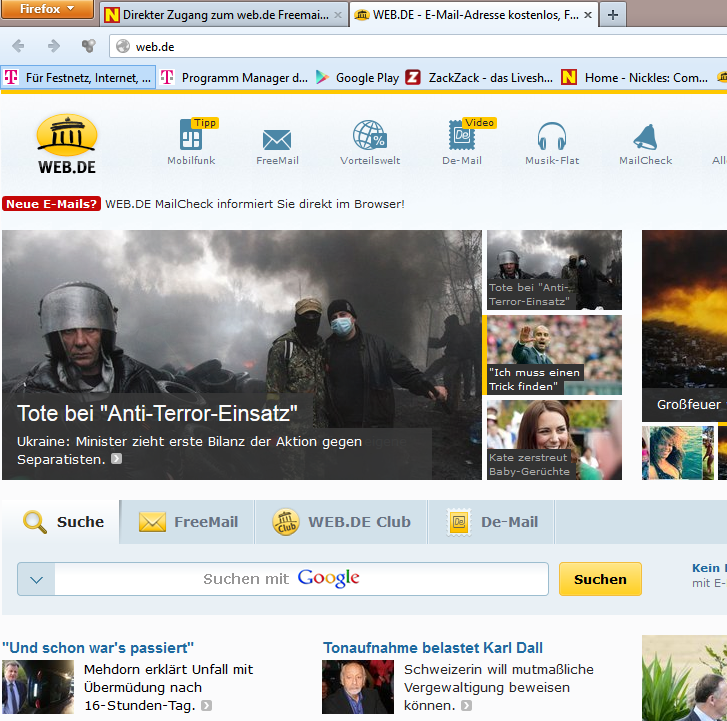The width and height of the screenshot is (727, 721).
Task: Click the icon next to the forward arrow
Action: [89, 46]
